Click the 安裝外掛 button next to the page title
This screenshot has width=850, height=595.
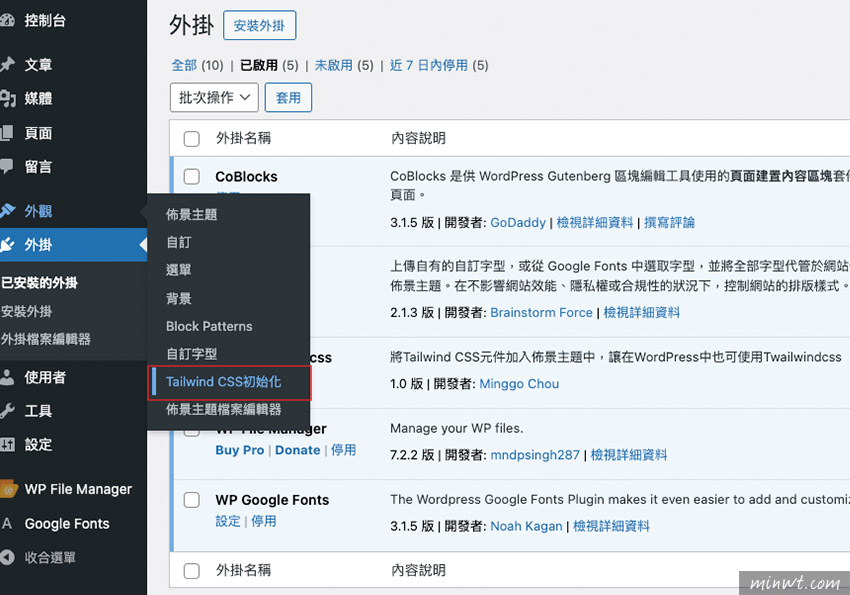(x=260, y=25)
